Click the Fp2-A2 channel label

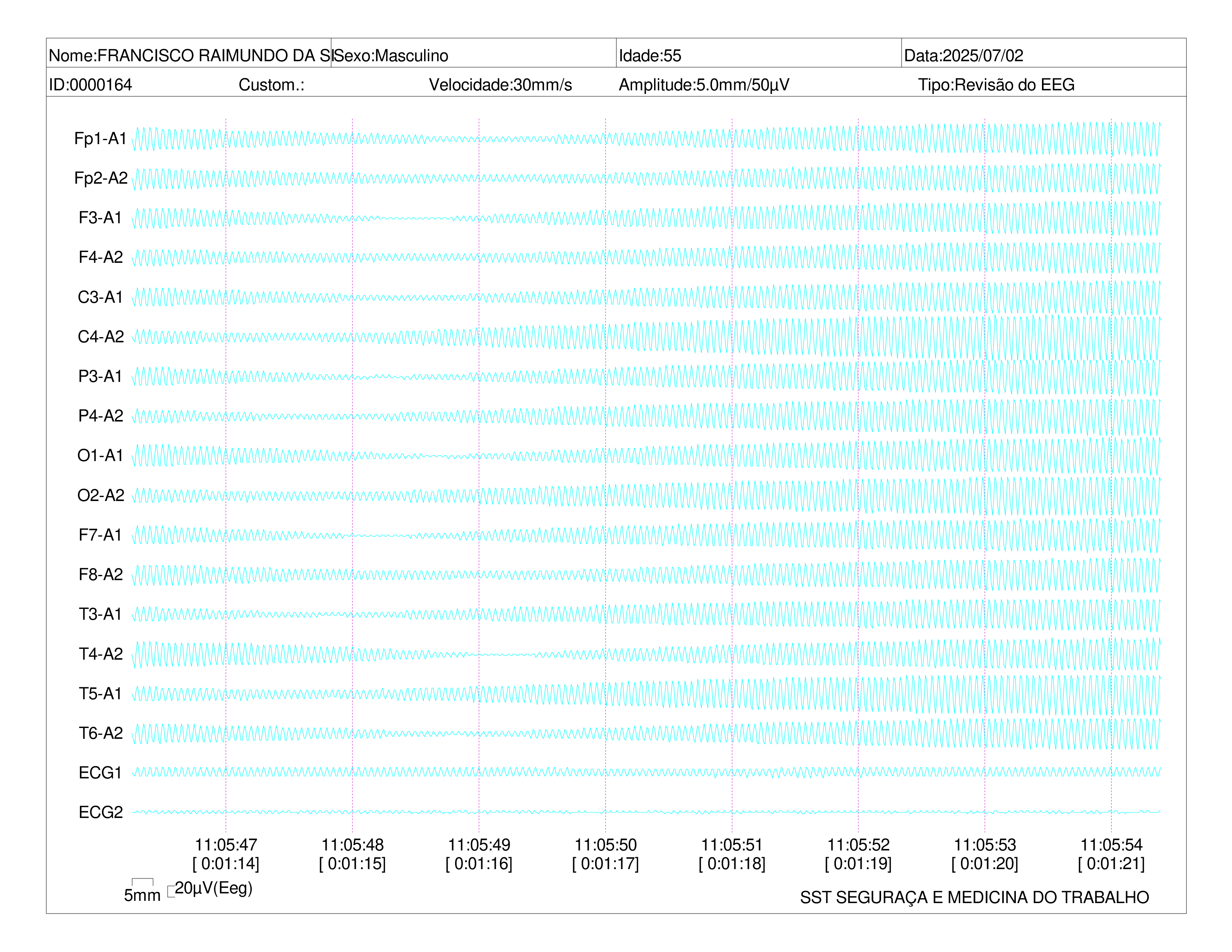coord(100,178)
